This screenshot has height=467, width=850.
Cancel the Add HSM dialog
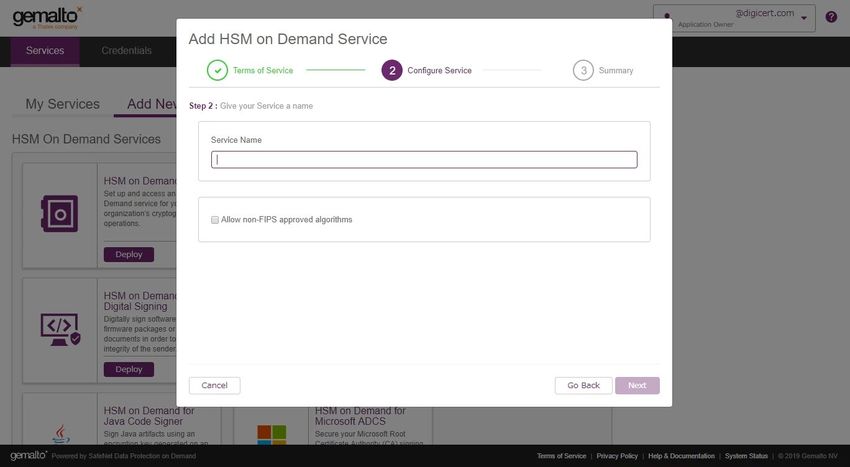[x=215, y=386]
